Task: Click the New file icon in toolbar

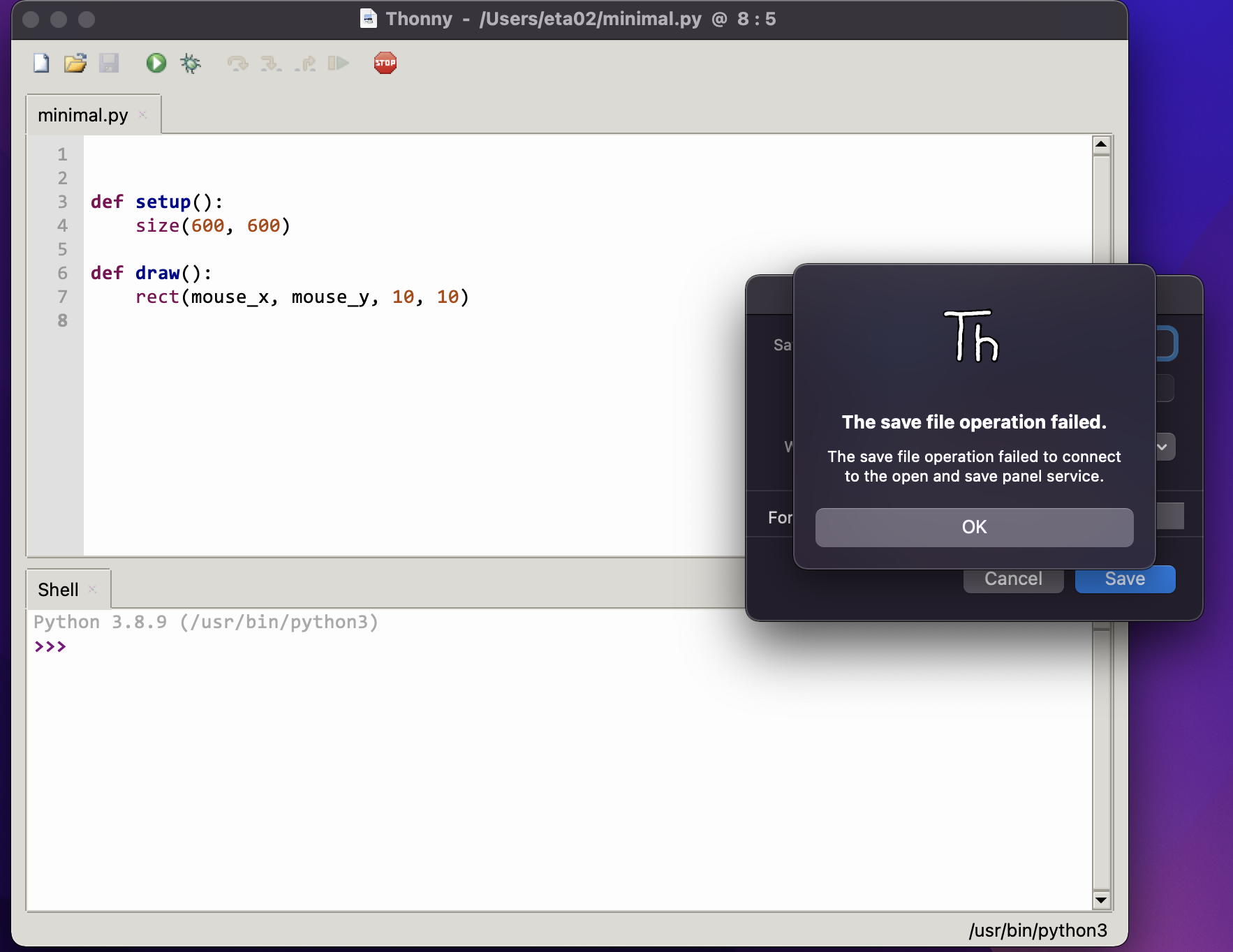Action: click(x=41, y=64)
